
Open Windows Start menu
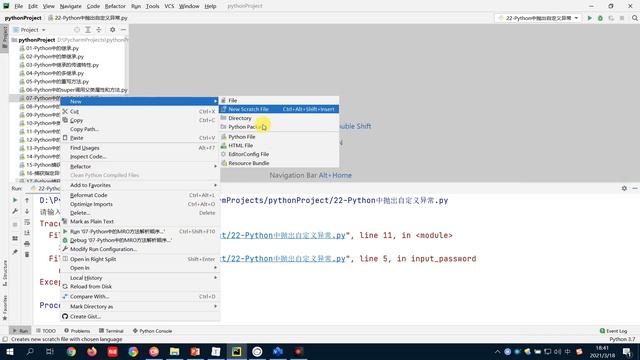tap(9, 351)
